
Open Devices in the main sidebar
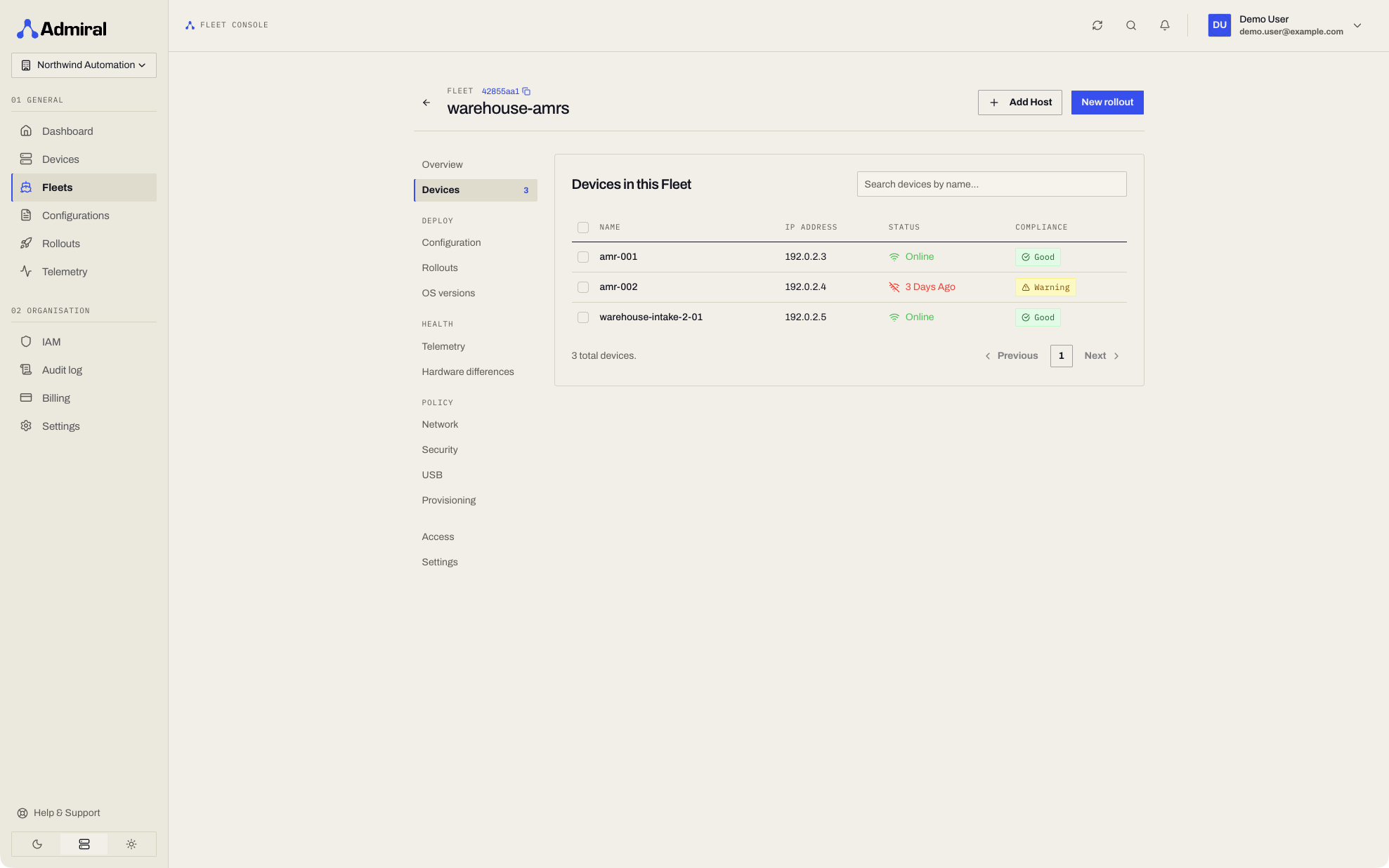pos(84,159)
